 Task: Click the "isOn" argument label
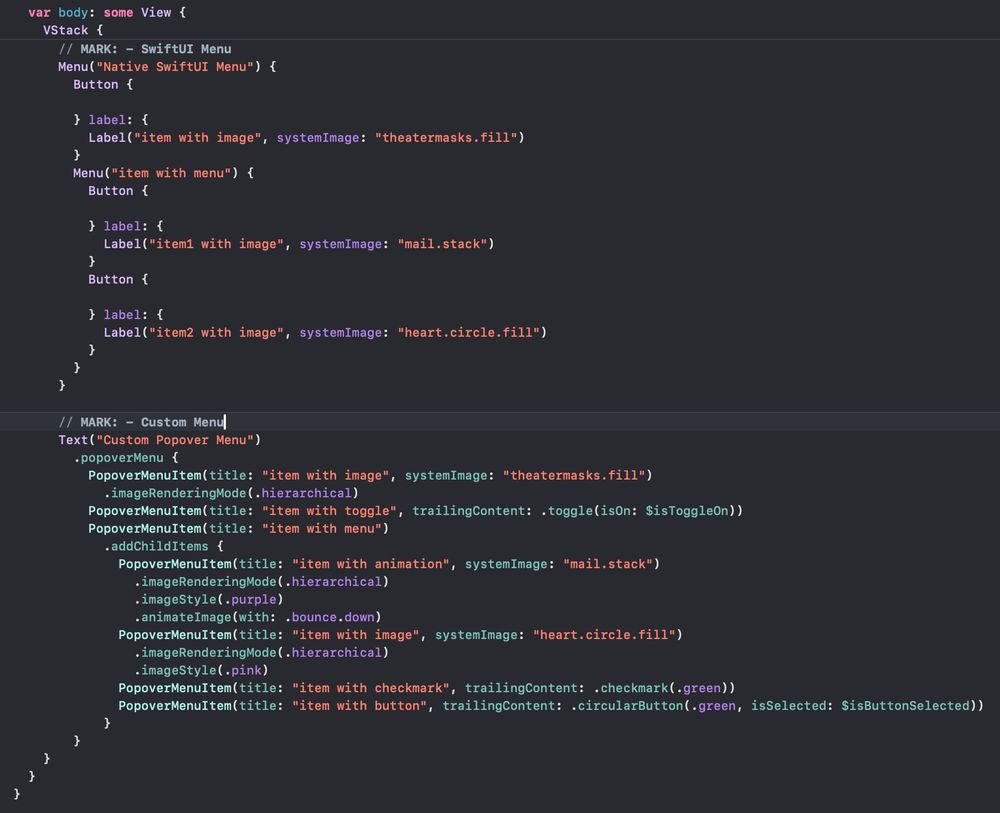[615, 511]
